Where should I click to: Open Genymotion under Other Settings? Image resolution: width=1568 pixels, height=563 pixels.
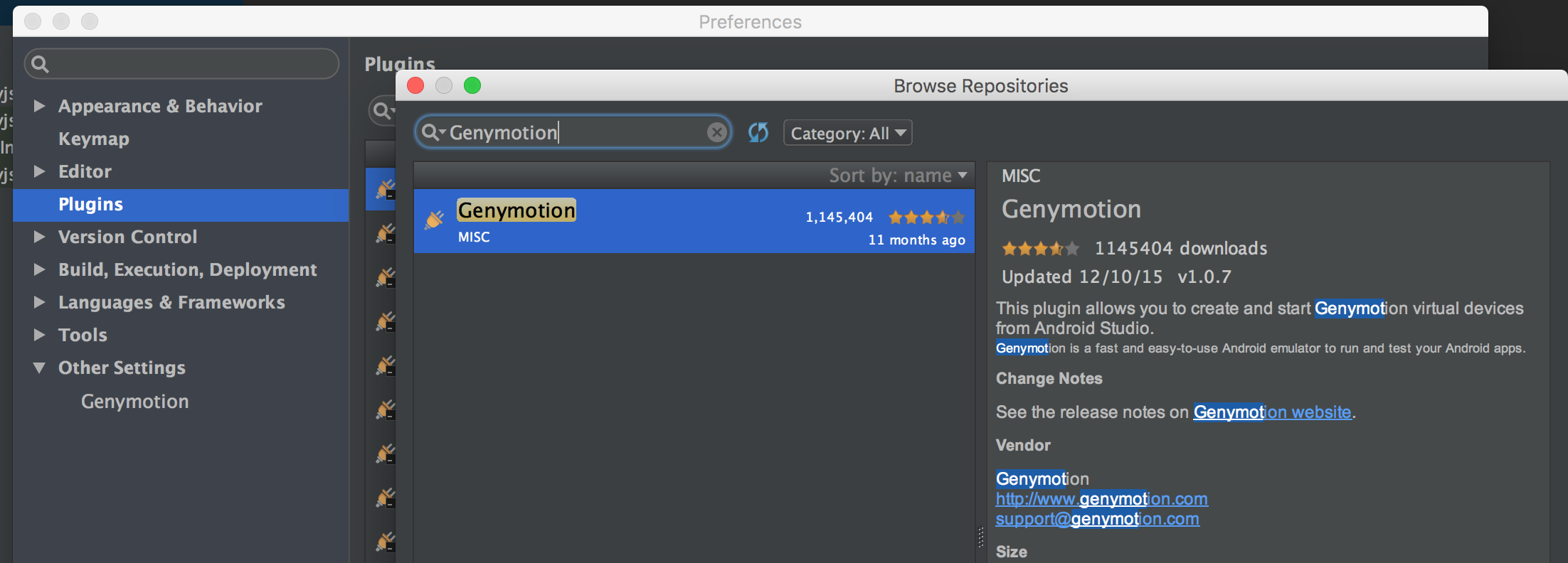point(135,402)
